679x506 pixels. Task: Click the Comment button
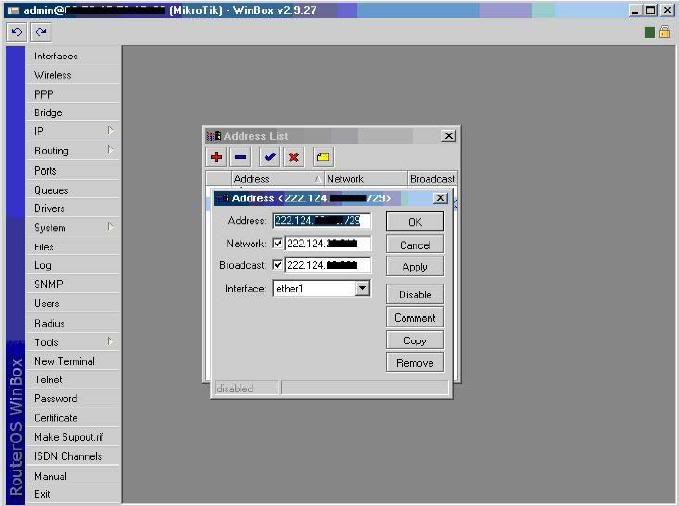[x=415, y=318]
